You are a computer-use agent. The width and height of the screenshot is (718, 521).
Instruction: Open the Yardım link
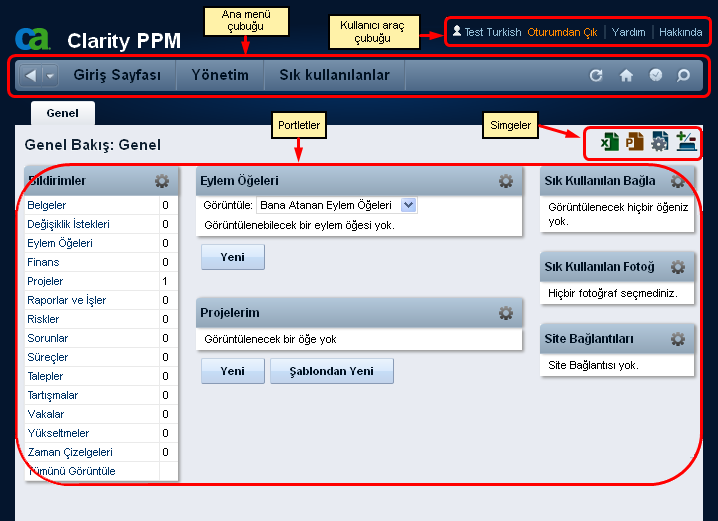[x=628, y=32]
